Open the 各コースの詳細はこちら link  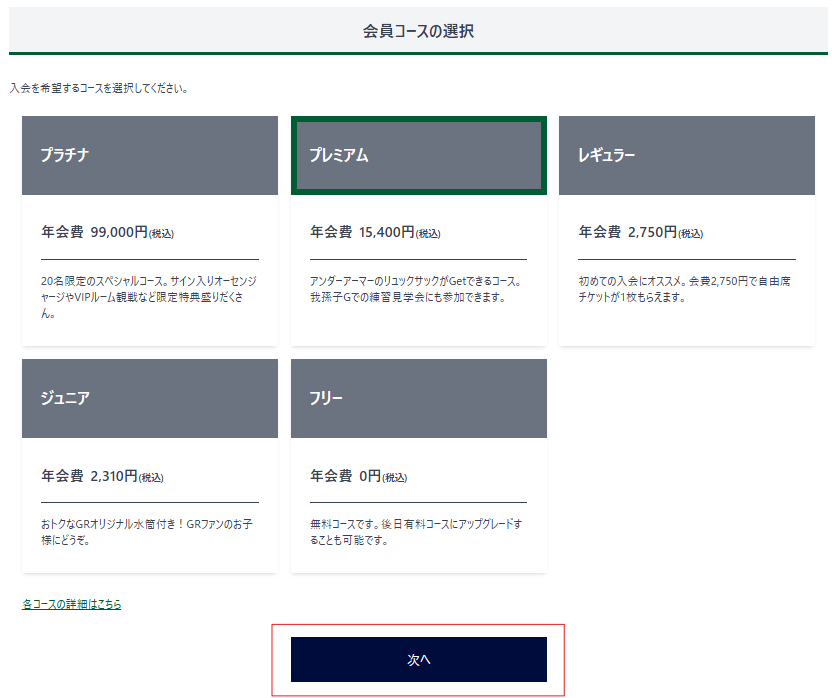click(x=72, y=604)
